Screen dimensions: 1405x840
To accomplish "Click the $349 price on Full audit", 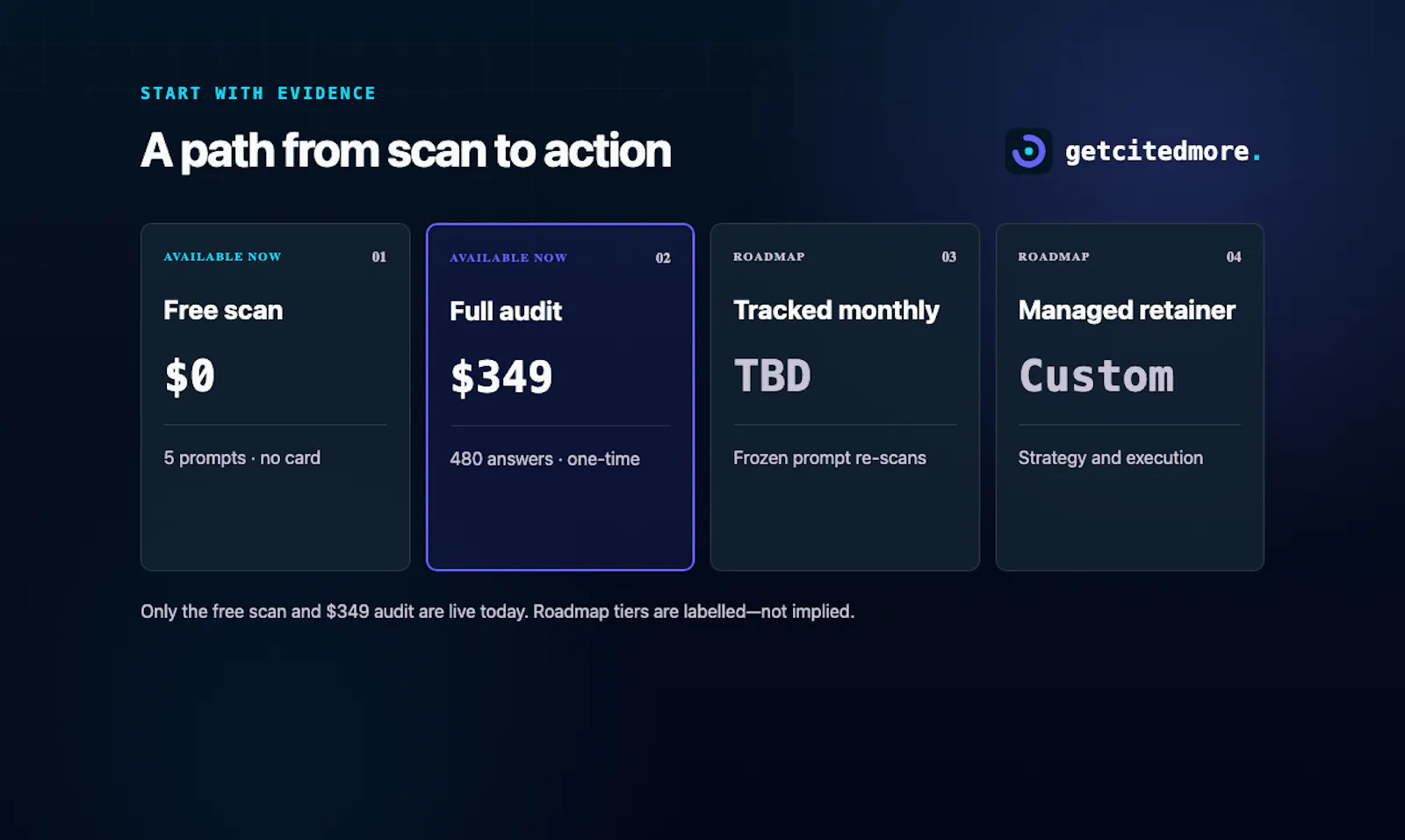I will pos(501,377).
